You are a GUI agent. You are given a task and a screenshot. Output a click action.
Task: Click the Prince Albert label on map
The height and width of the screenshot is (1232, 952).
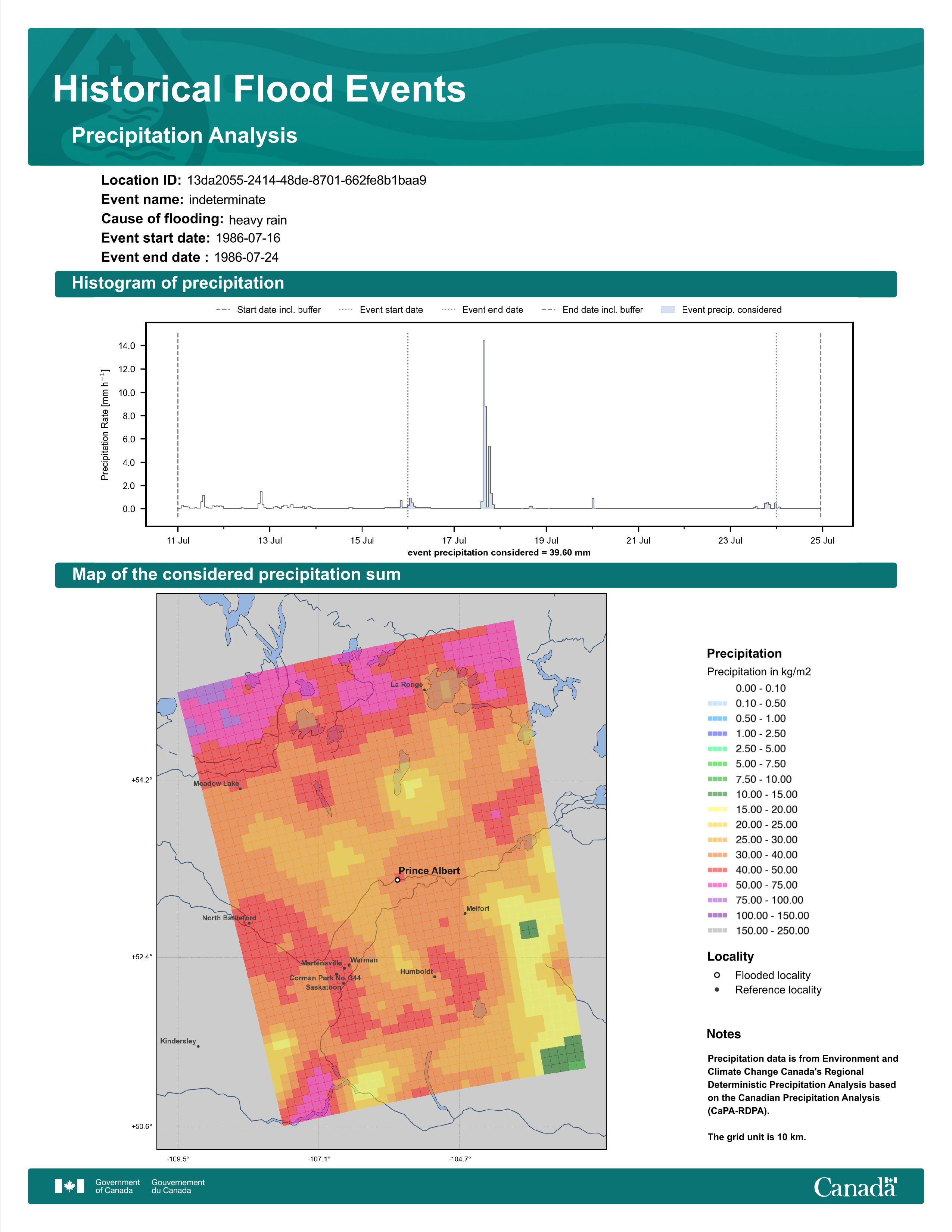tap(429, 870)
